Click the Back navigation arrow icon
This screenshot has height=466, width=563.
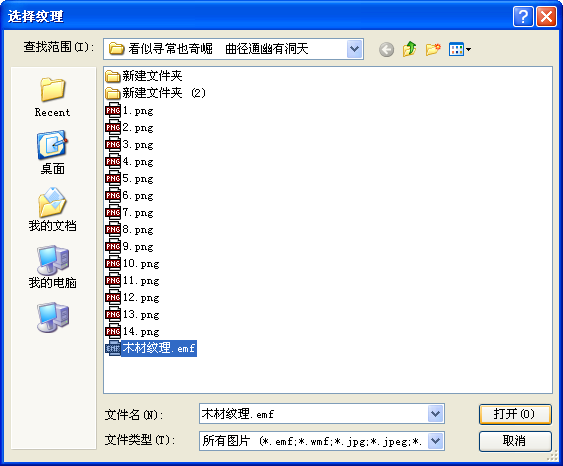[386, 50]
